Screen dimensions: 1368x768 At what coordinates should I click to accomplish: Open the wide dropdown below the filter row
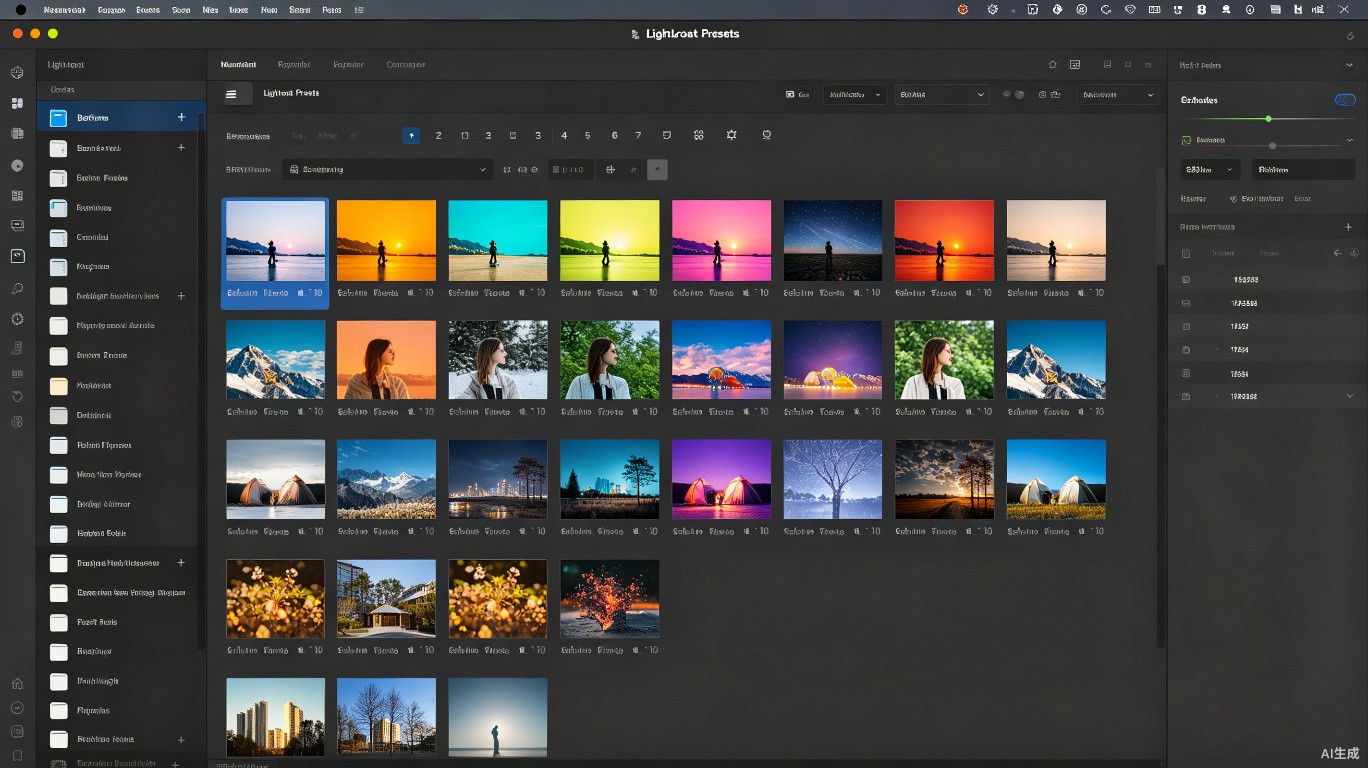click(x=387, y=170)
